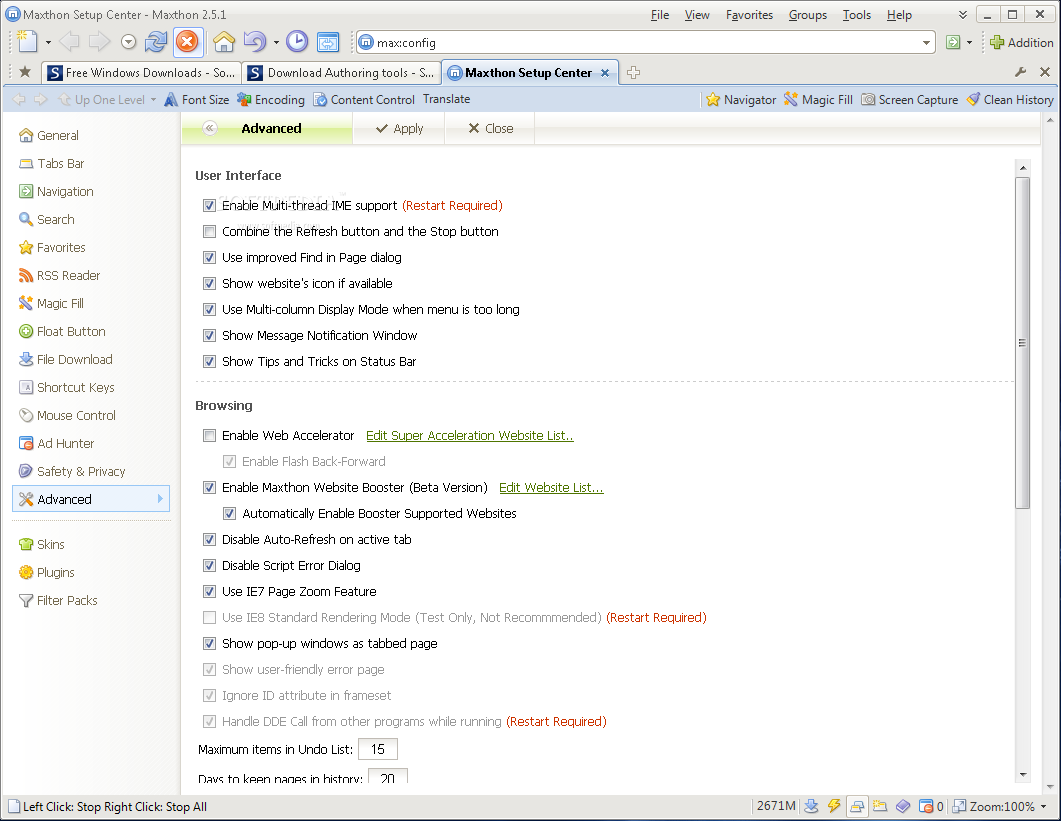Click the settings pane vertical scrollbar thumb
The width and height of the screenshot is (1061, 821).
(1022, 342)
